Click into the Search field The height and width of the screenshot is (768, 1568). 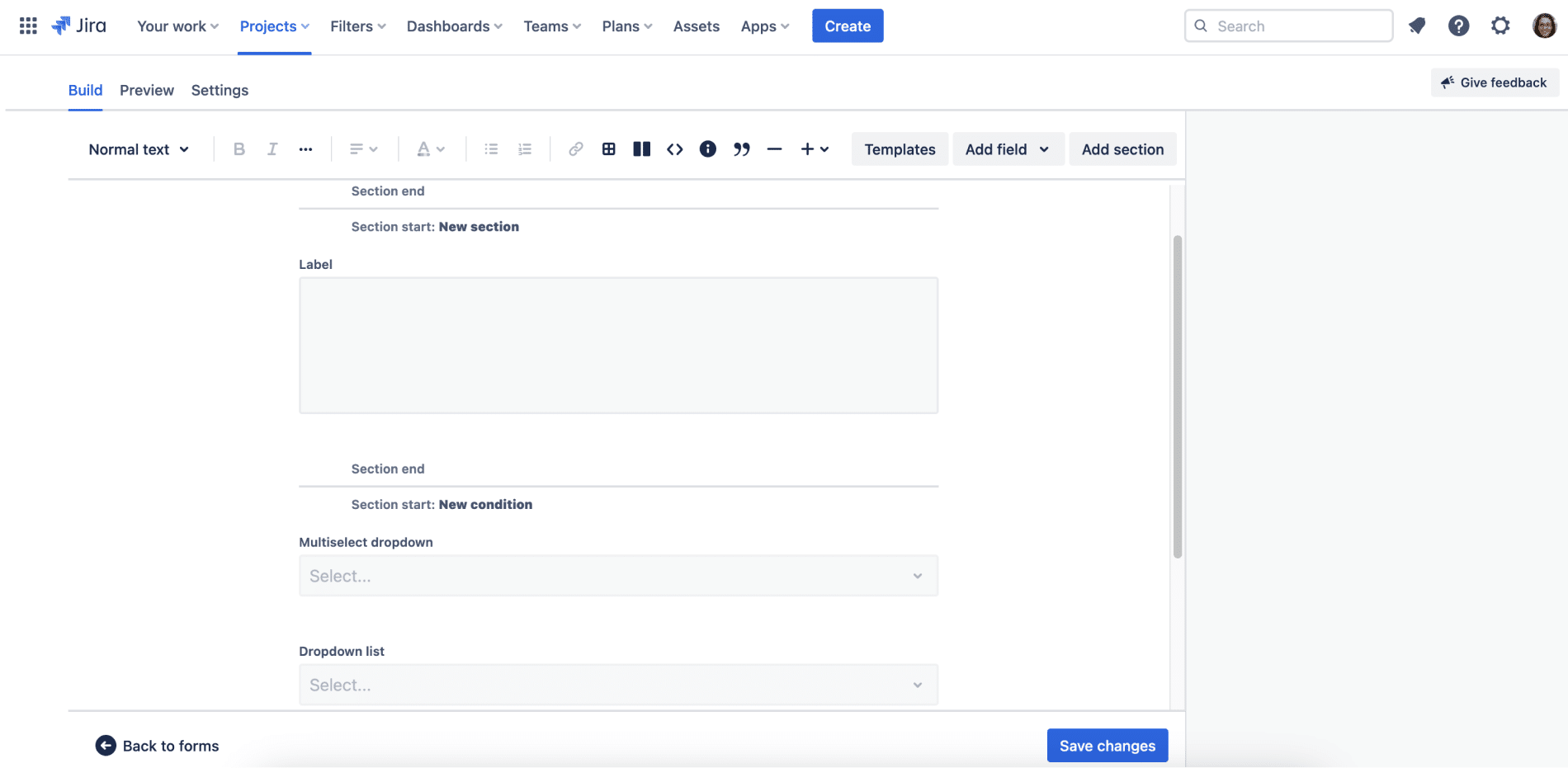coord(1288,26)
